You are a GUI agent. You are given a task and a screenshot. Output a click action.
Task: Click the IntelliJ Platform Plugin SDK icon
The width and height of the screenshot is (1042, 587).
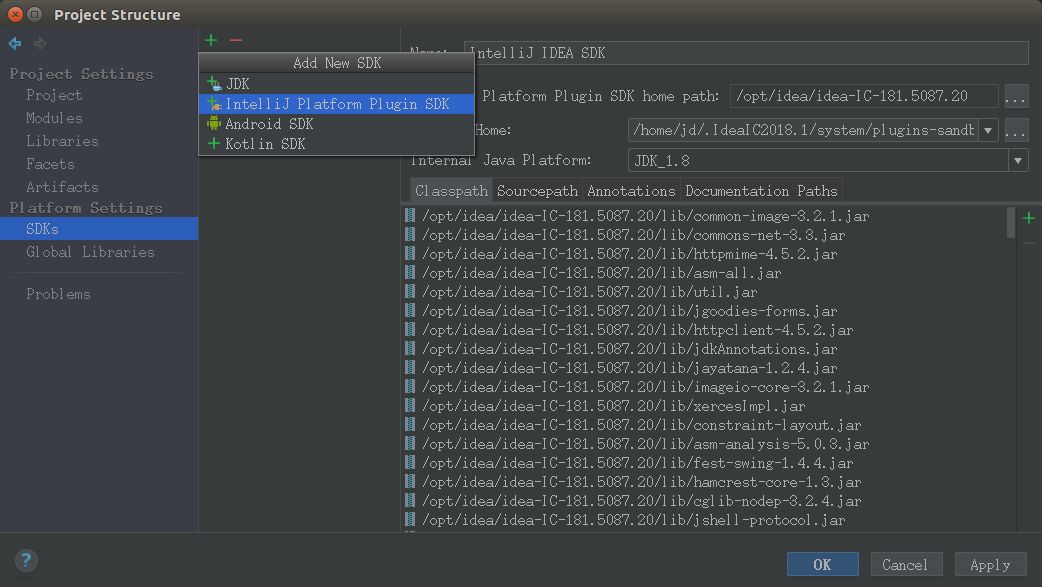[214, 104]
